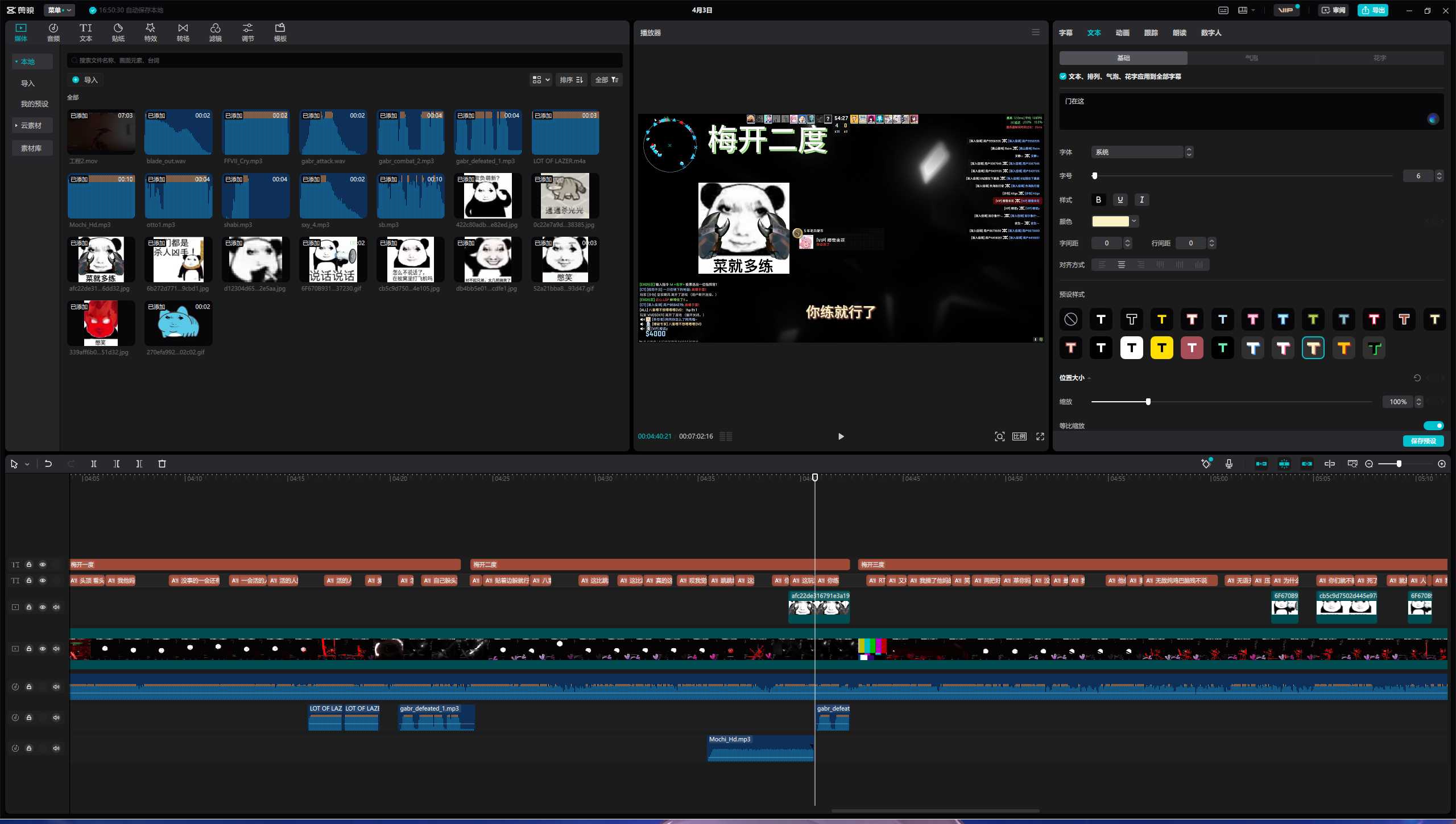Click the 字号 font size slider
Viewport: 1456px width, 824px height.
[x=1242, y=176]
